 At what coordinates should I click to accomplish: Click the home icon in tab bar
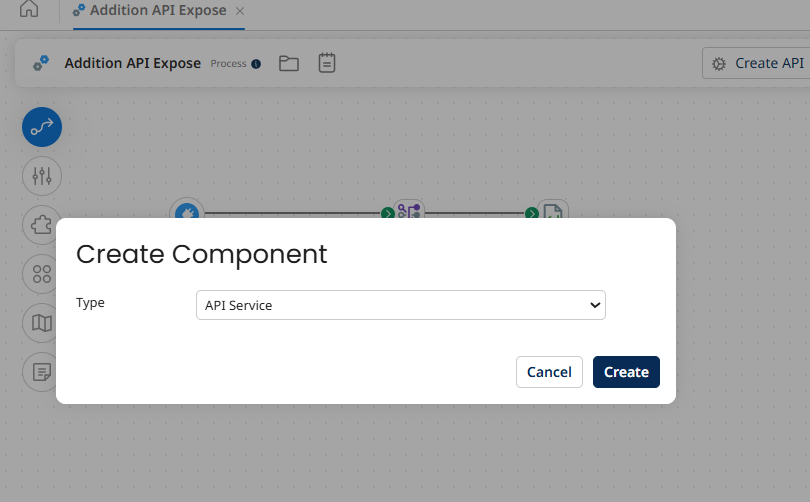click(x=29, y=10)
